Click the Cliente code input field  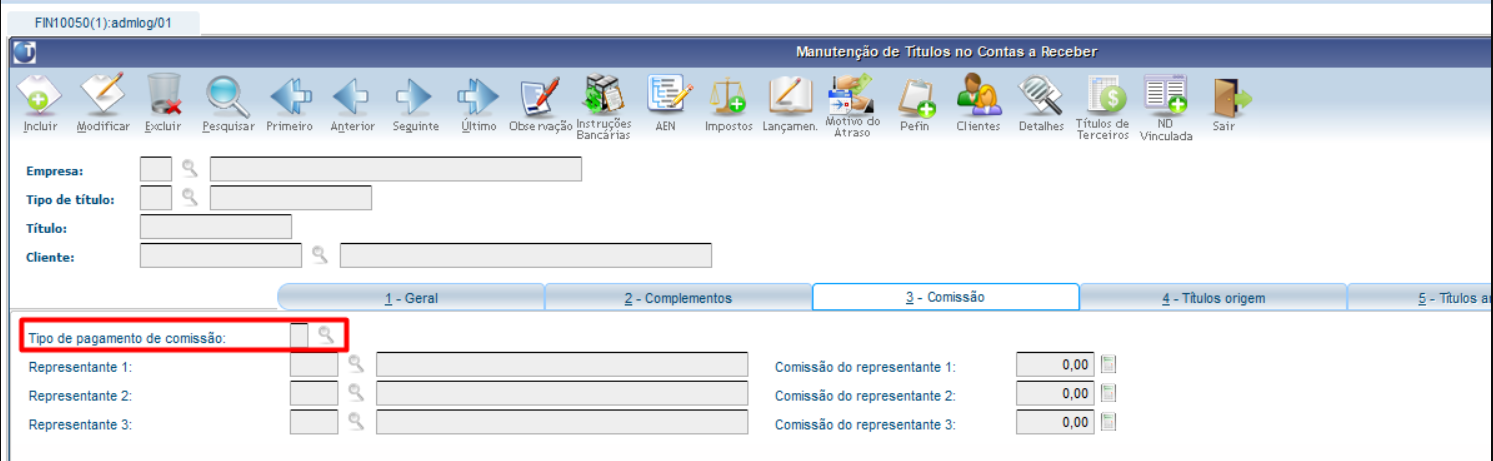click(221, 255)
